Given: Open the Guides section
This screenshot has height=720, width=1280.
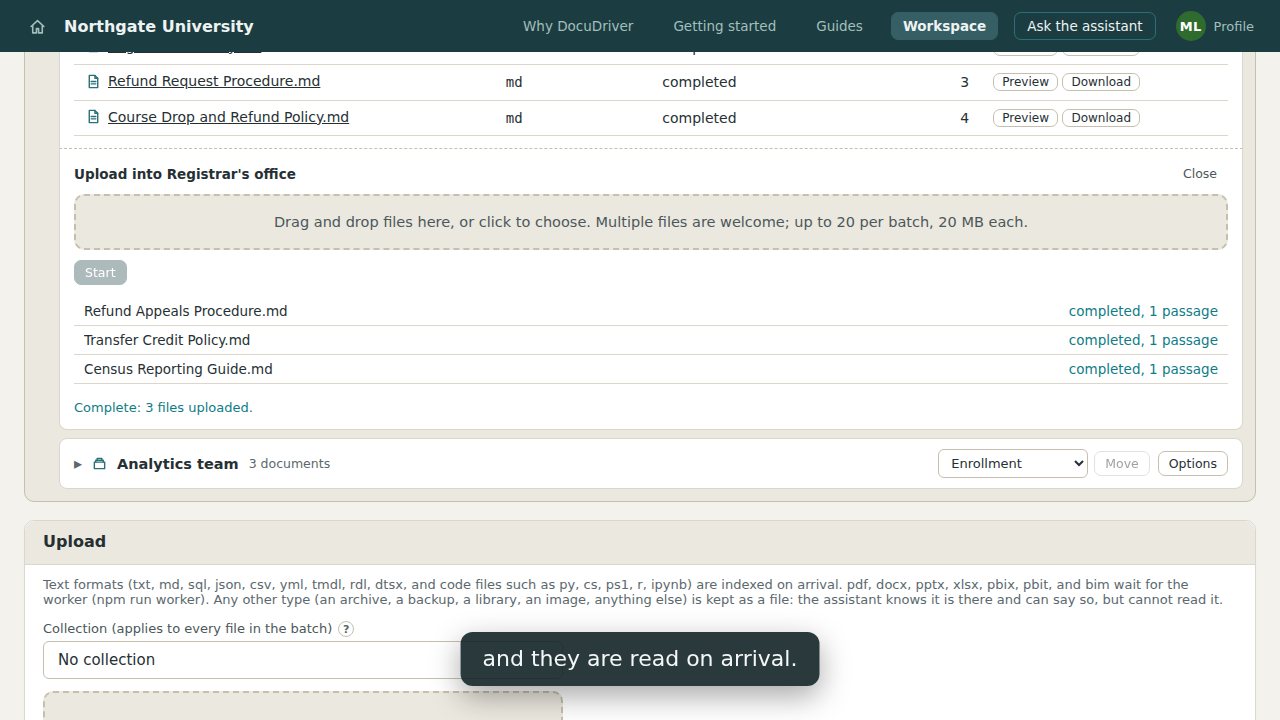Looking at the screenshot, I should point(839,27).
